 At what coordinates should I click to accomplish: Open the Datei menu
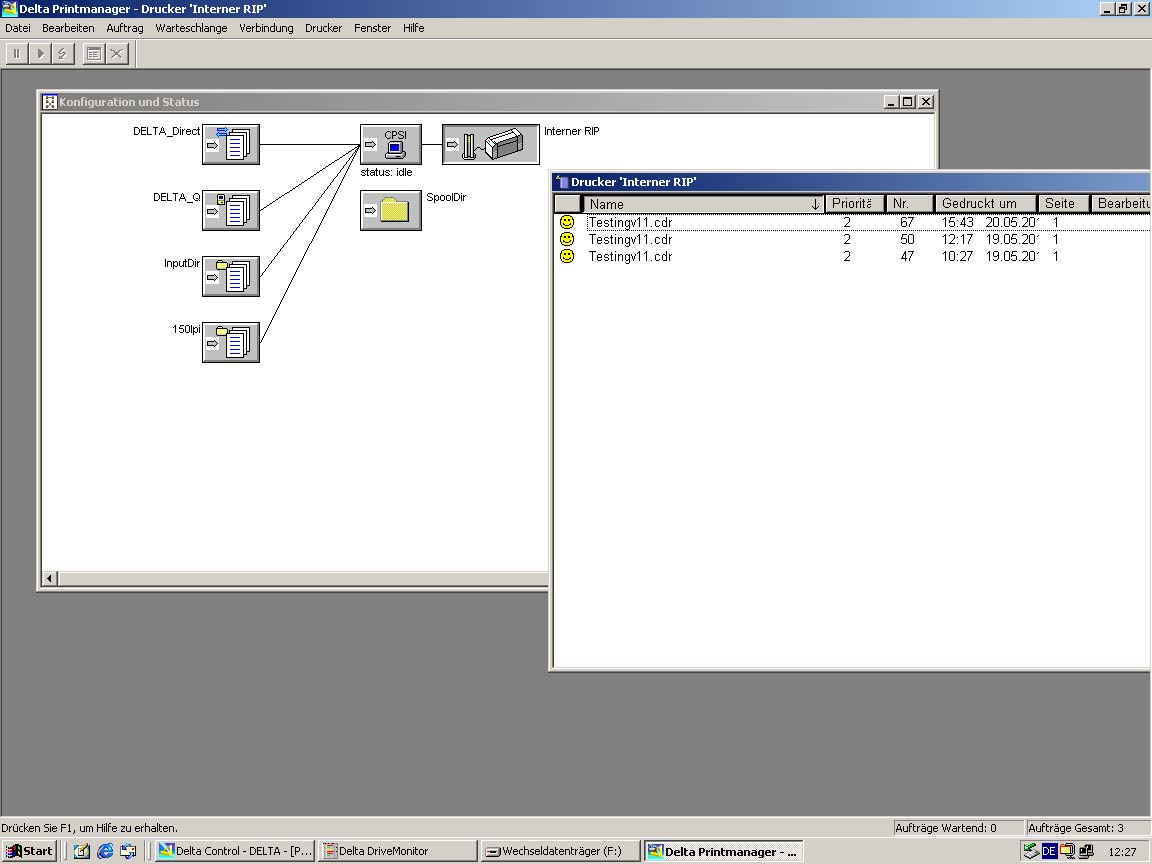[18, 28]
